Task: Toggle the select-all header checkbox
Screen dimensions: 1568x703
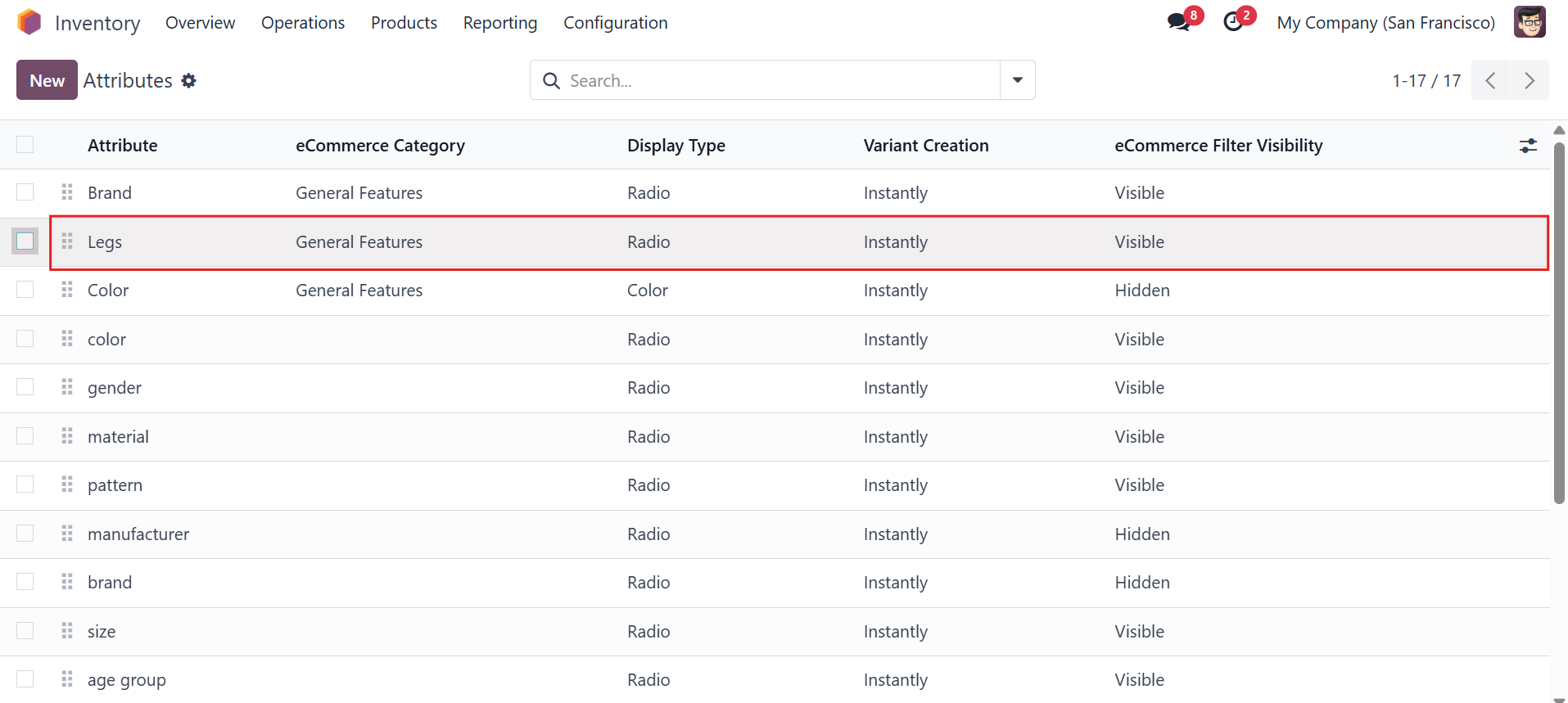Action: point(25,145)
